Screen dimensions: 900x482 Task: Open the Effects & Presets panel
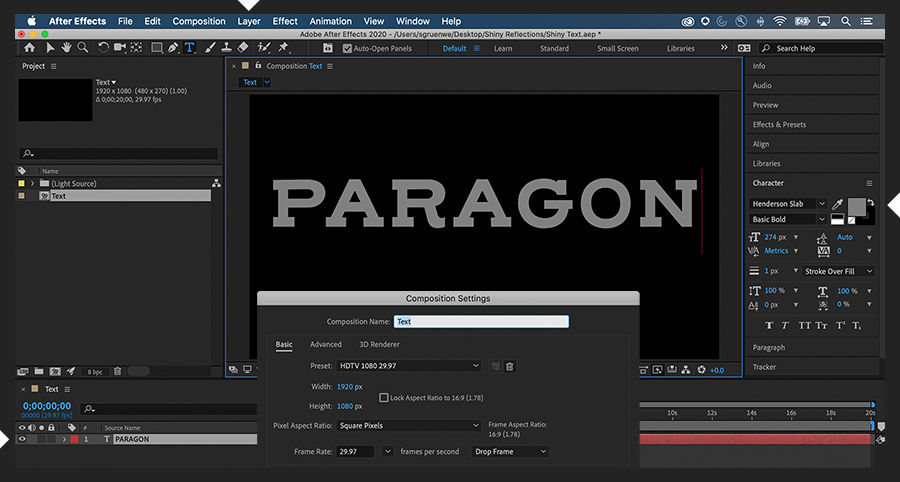[x=779, y=125]
